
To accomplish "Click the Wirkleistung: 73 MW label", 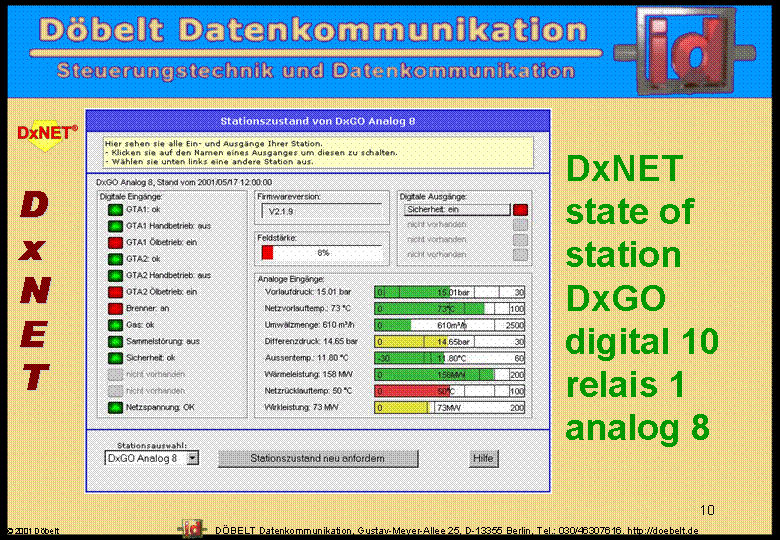I will coord(301,407).
